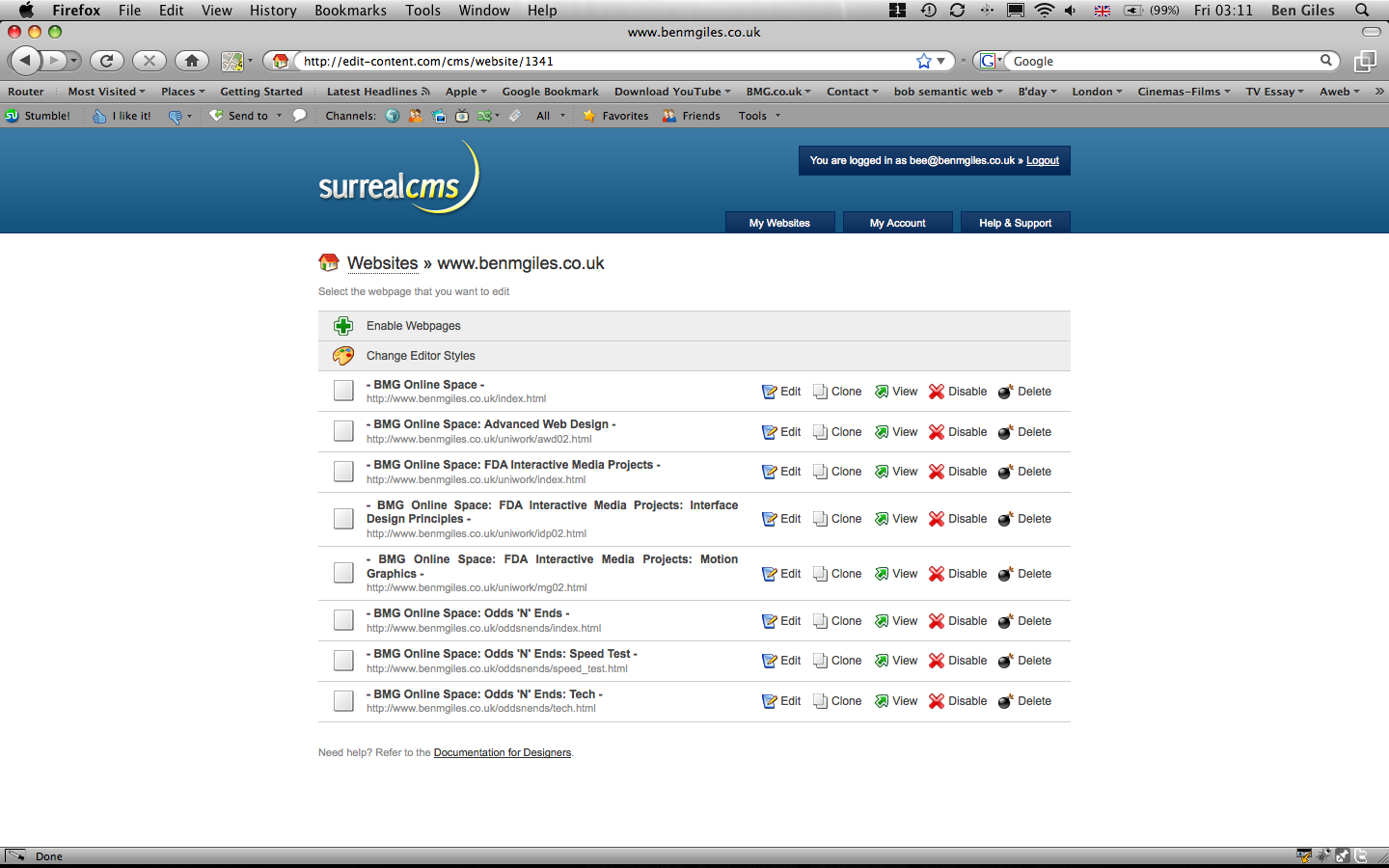Click the Stop loading X icon
Viewport: 1389px width, 868px height.
point(150,61)
